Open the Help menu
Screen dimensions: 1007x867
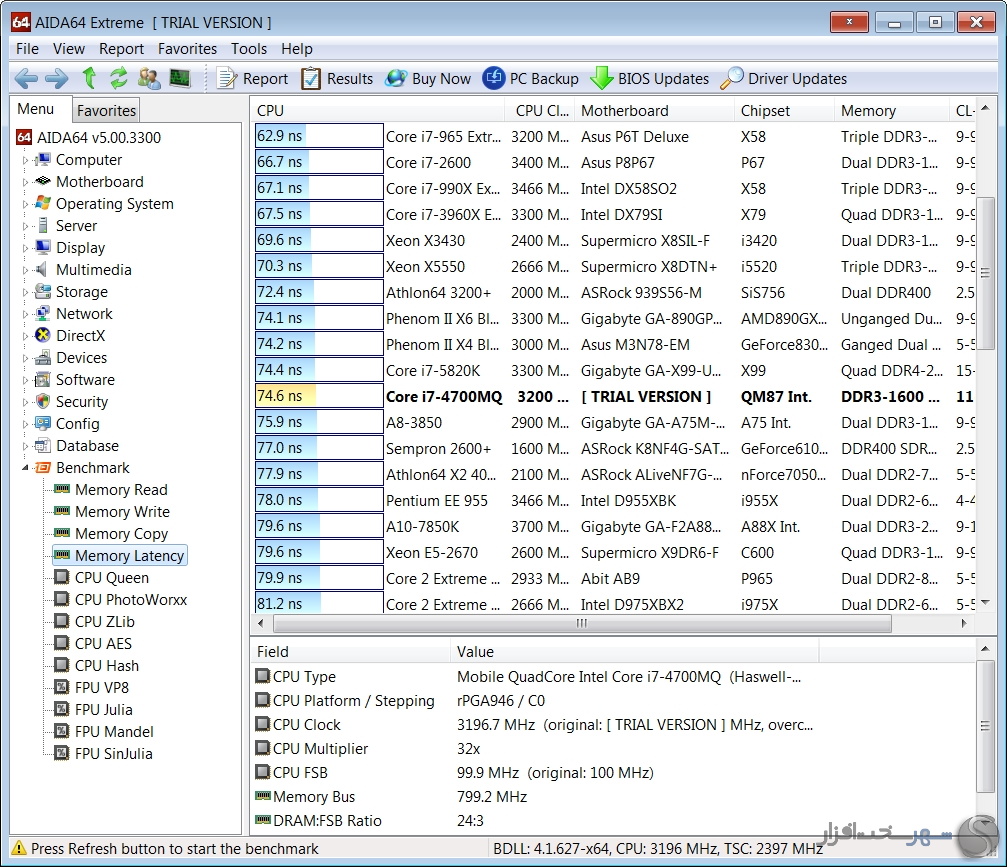pos(297,49)
